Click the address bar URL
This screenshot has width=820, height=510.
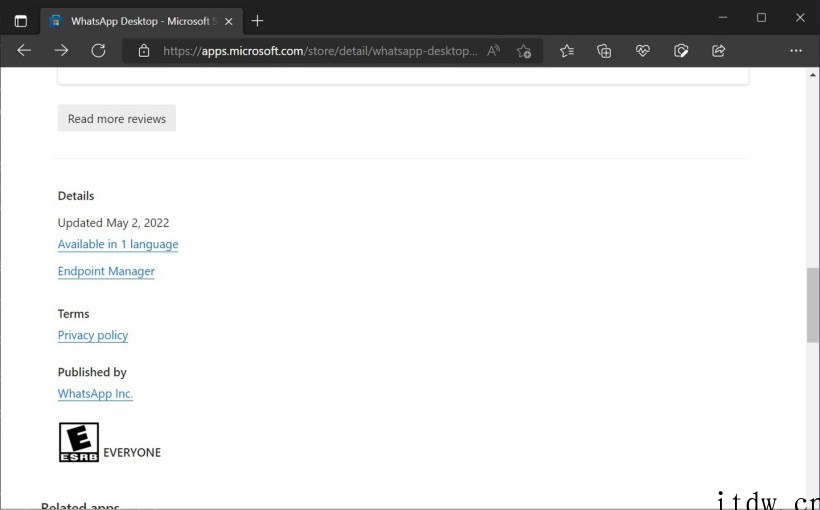click(320, 51)
